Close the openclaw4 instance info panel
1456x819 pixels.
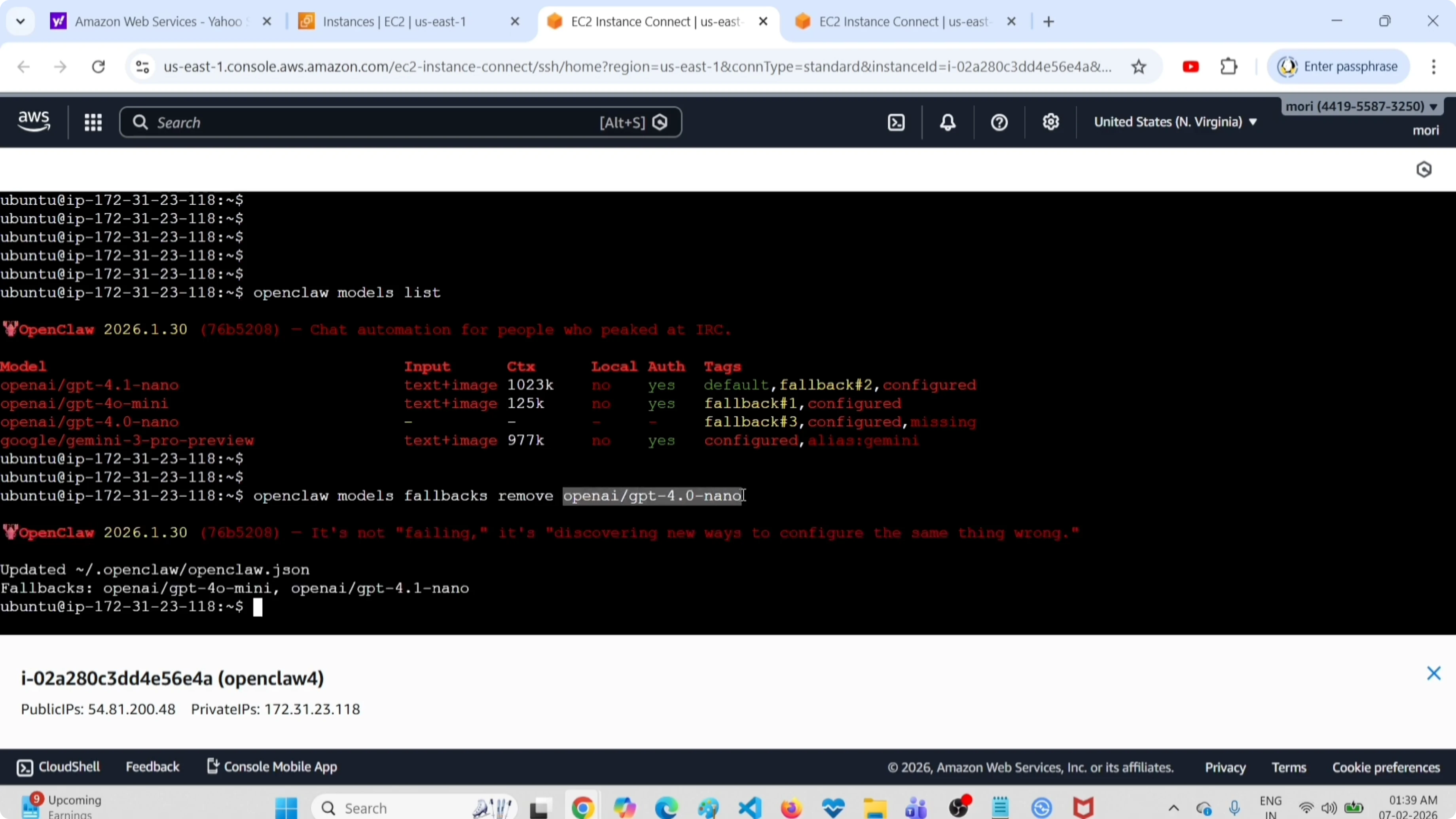pos(1433,673)
